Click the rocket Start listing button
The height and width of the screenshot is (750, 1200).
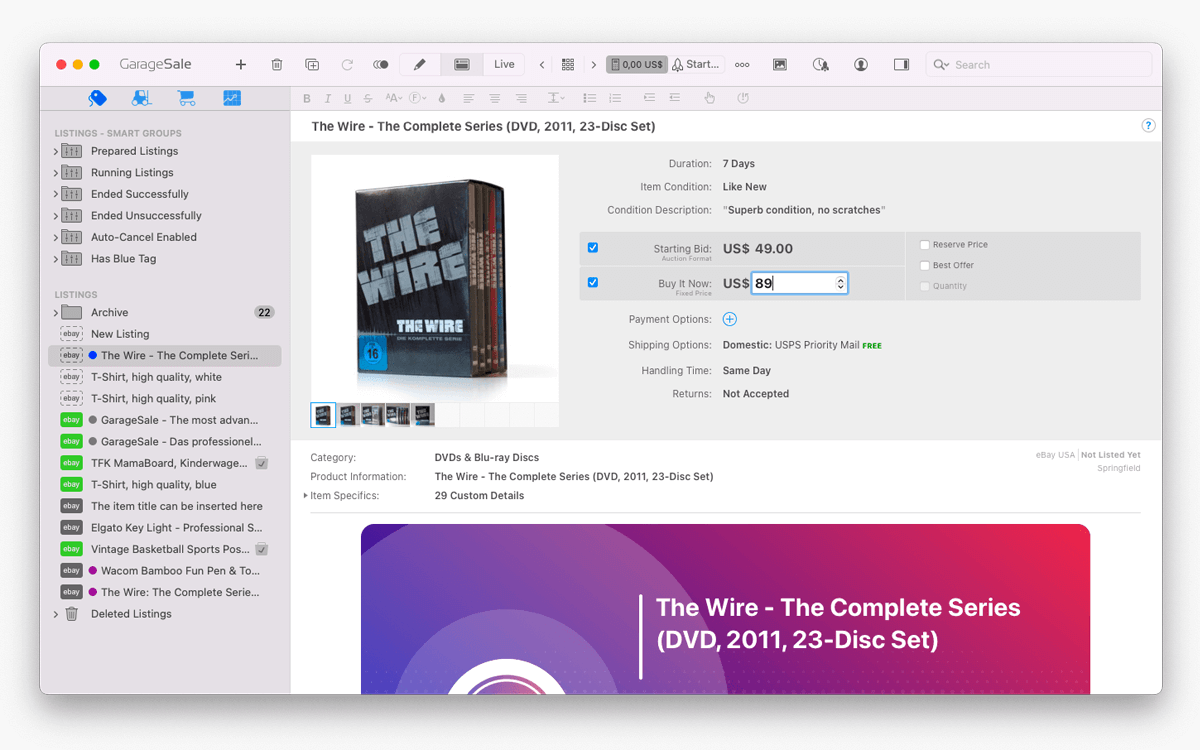coord(697,64)
